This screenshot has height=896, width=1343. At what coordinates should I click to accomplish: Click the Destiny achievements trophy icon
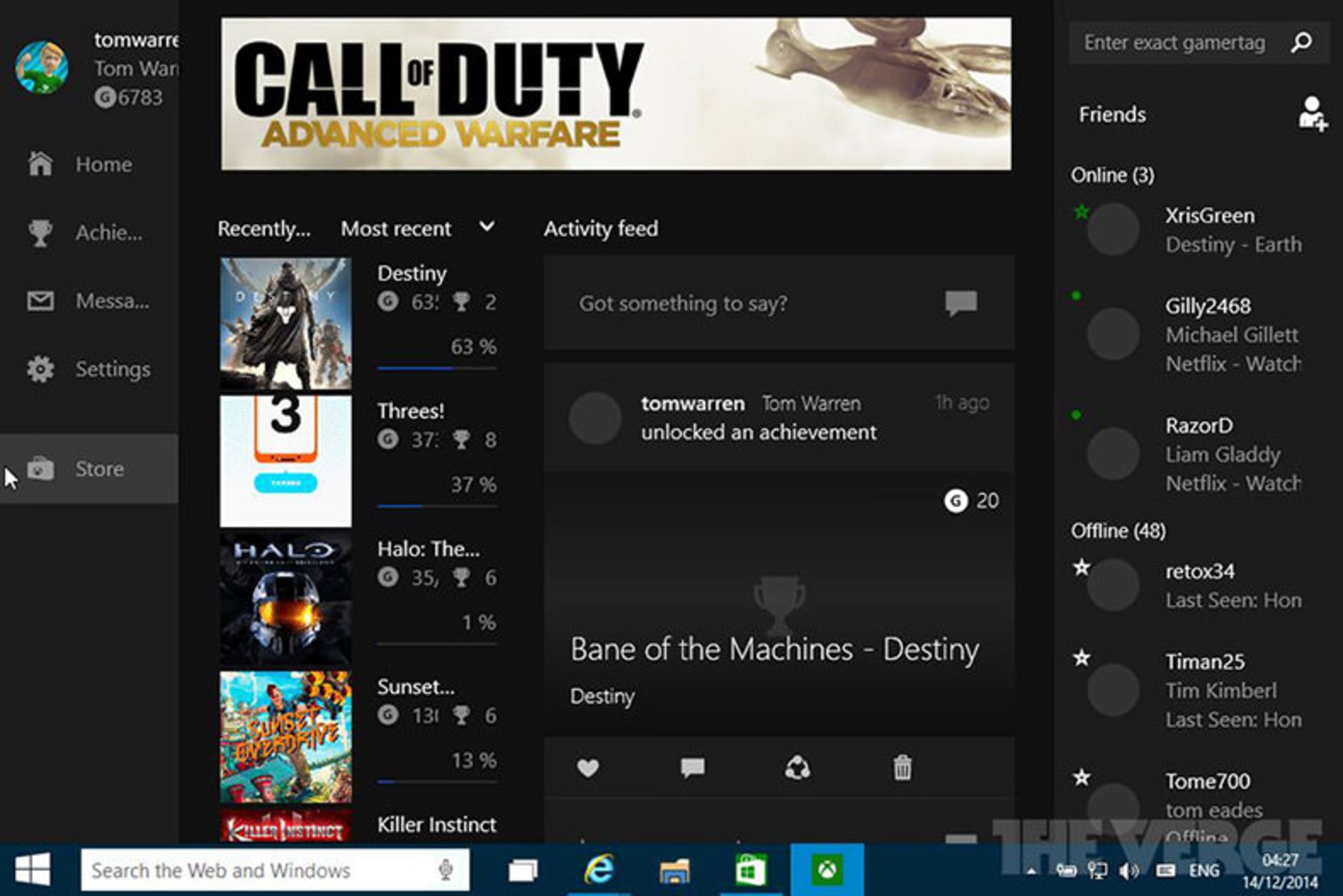pos(462,301)
